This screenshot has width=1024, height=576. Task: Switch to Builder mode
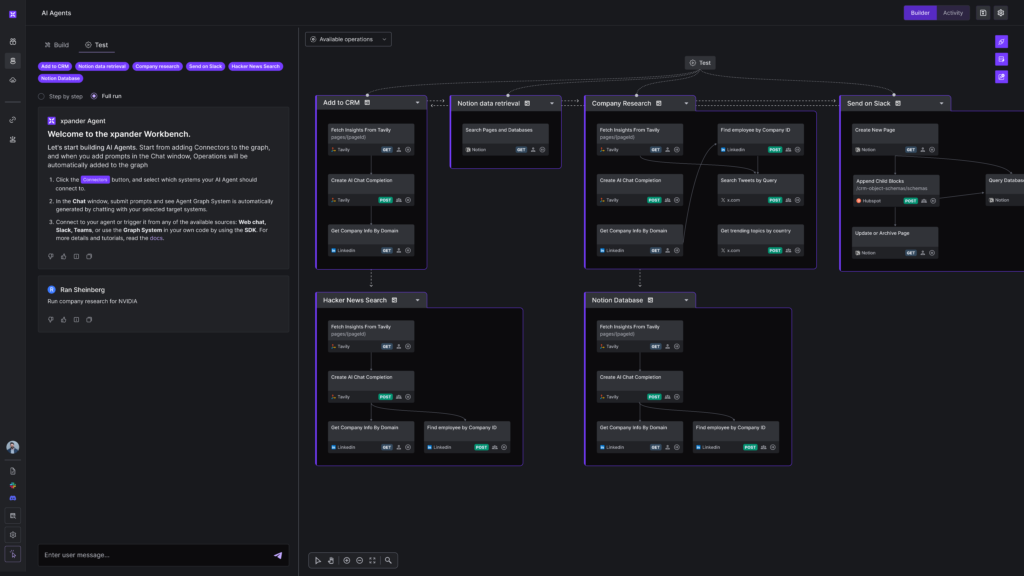[x=920, y=13]
